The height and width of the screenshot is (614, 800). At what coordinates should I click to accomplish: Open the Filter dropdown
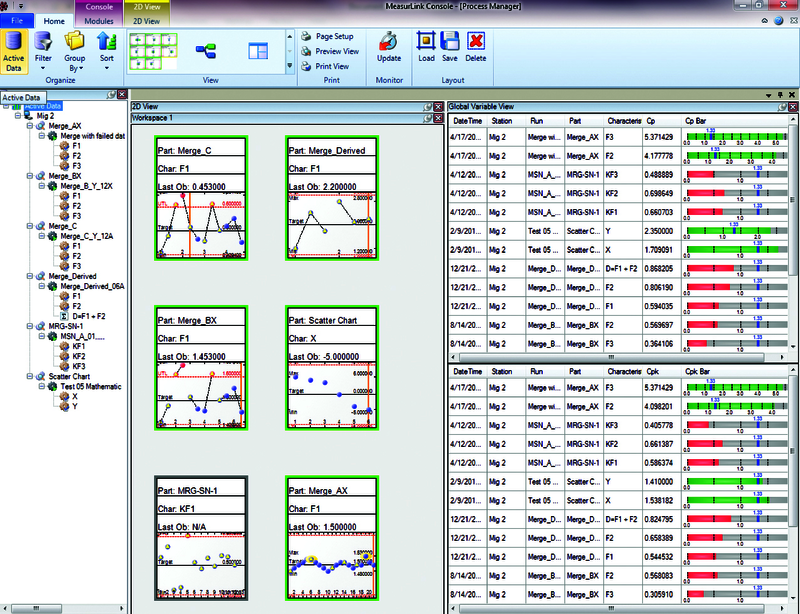(x=43, y=50)
